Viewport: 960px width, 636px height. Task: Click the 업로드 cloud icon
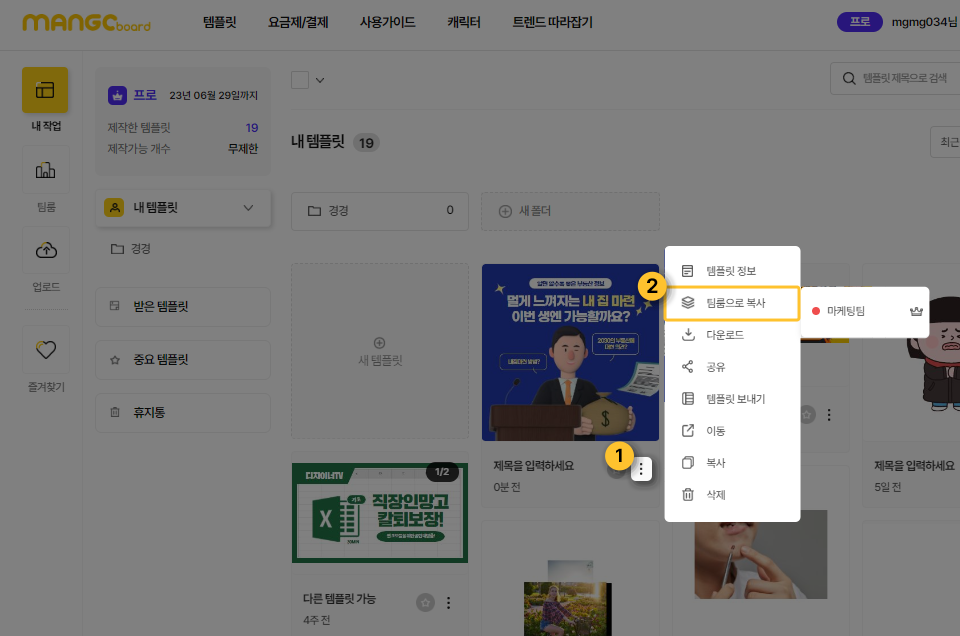click(45, 250)
